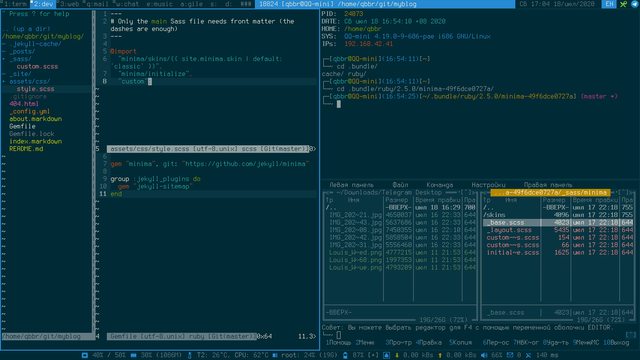Viewport: 640px width, 360px height.
Task: Select IMG_202~21.jpg in left MC panel
Action: 355,215
